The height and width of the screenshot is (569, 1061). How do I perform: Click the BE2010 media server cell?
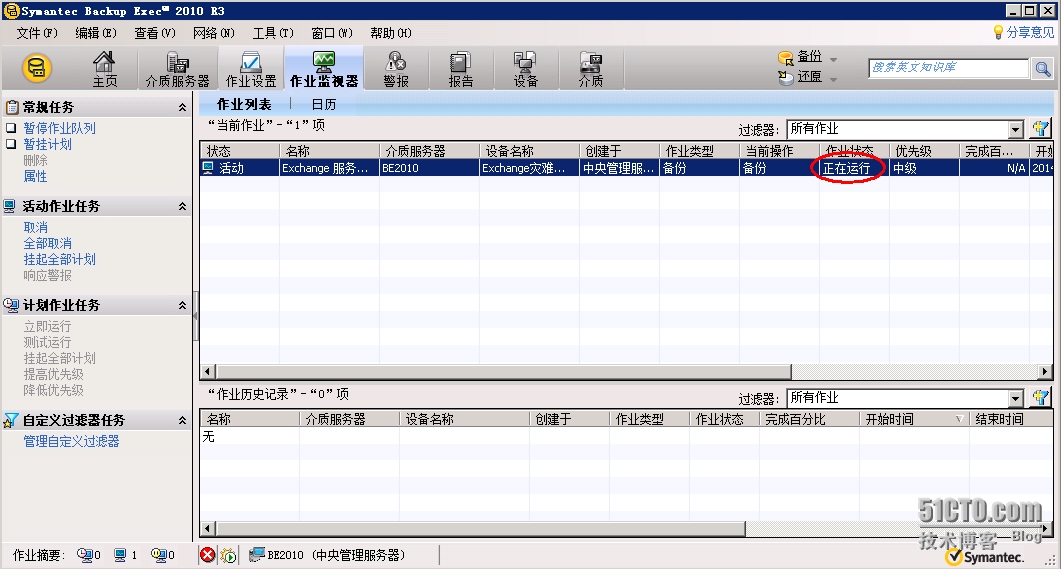429,168
